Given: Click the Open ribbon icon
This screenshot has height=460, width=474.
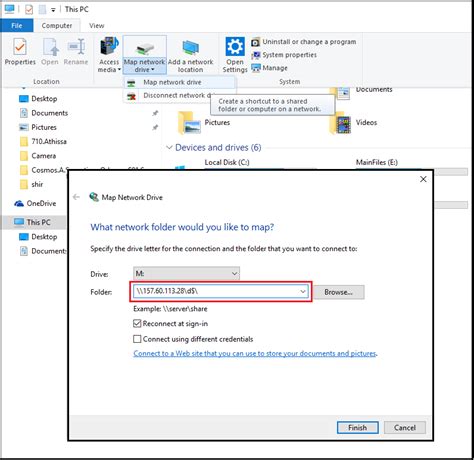Looking at the screenshot, I should [50, 51].
